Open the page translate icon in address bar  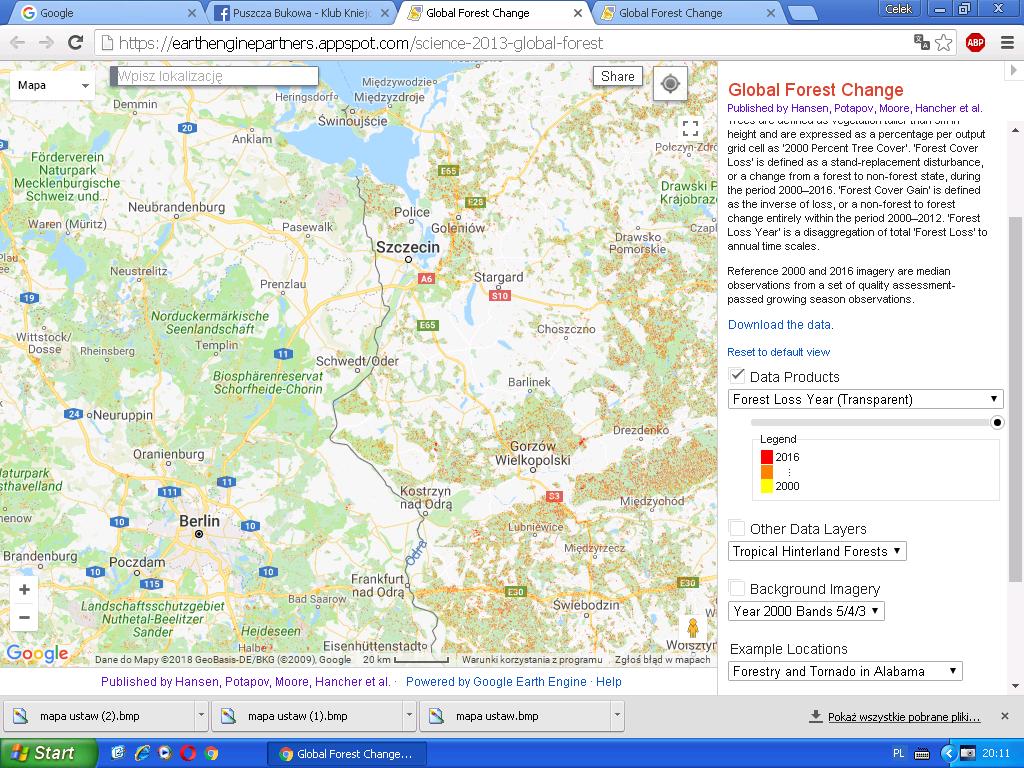point(921,42)
